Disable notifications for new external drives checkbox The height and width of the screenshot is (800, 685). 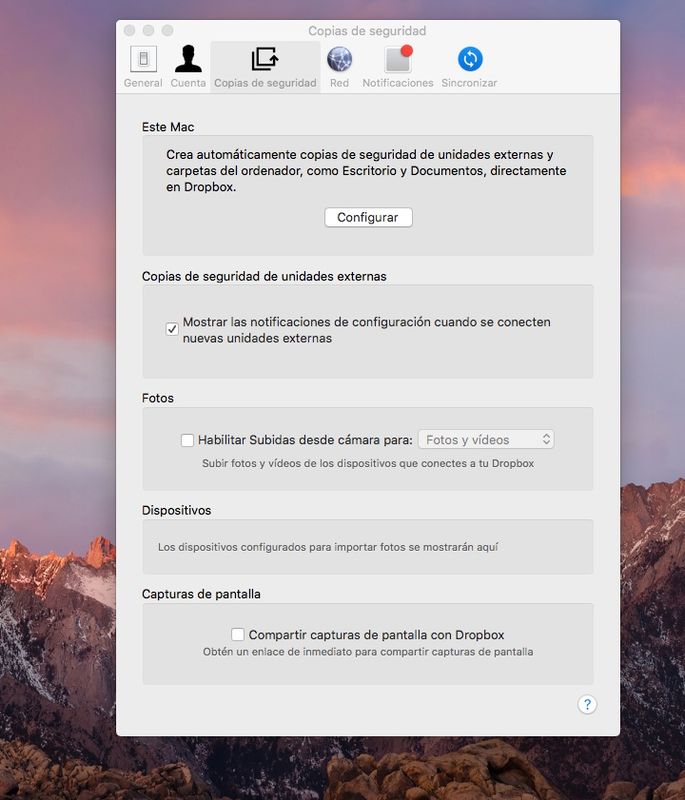(x=172, y=329)
